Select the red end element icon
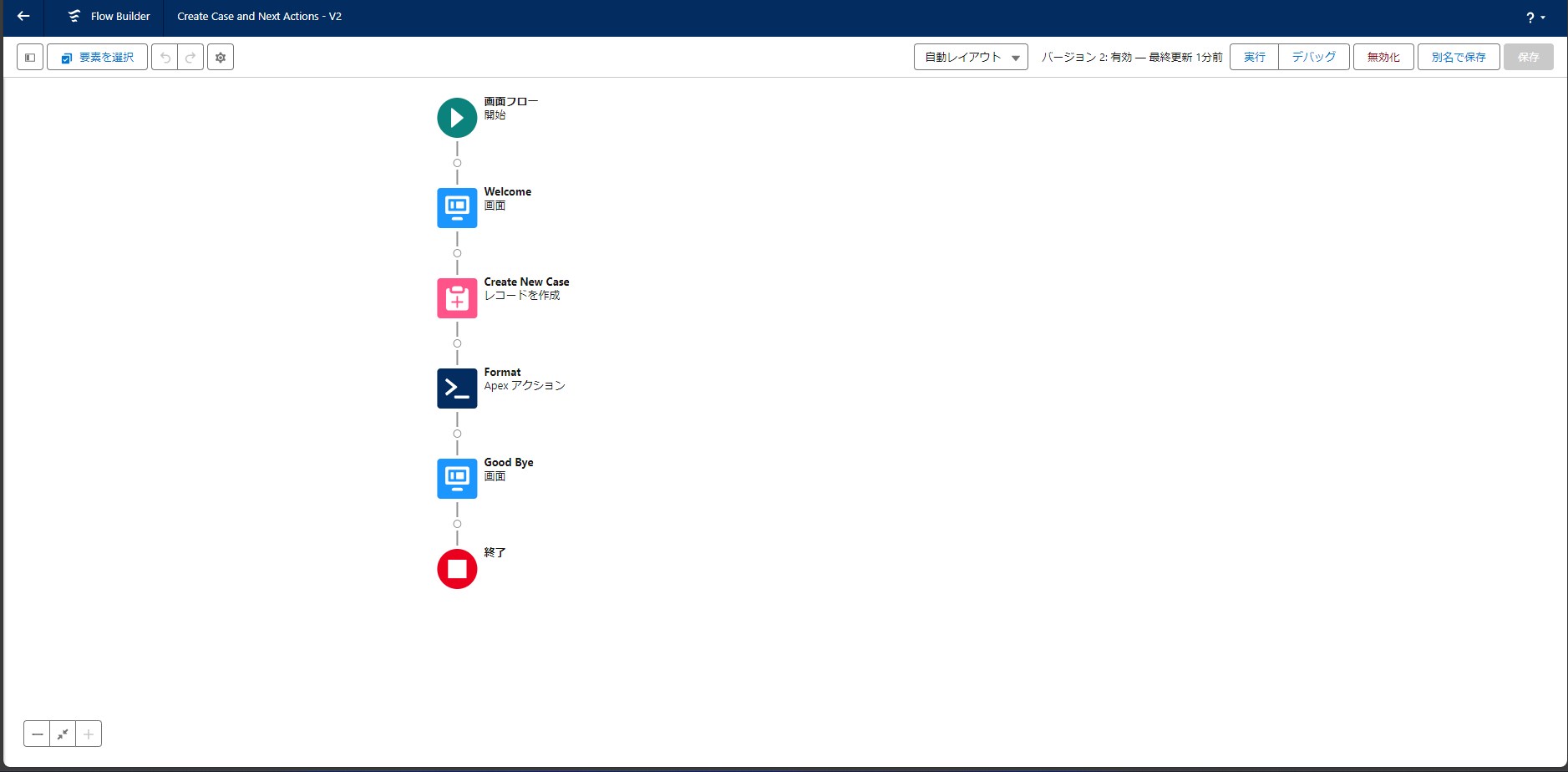This screenshot has width=1568, height=772. (457, 569)
